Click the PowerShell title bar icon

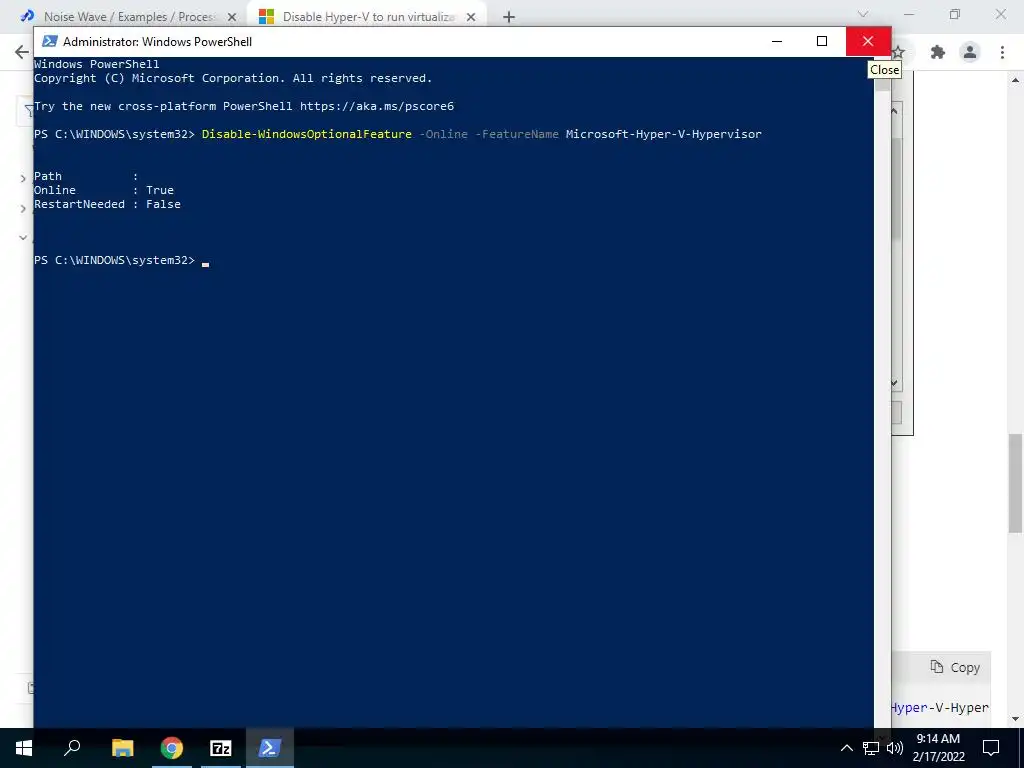tap(50, 41)
